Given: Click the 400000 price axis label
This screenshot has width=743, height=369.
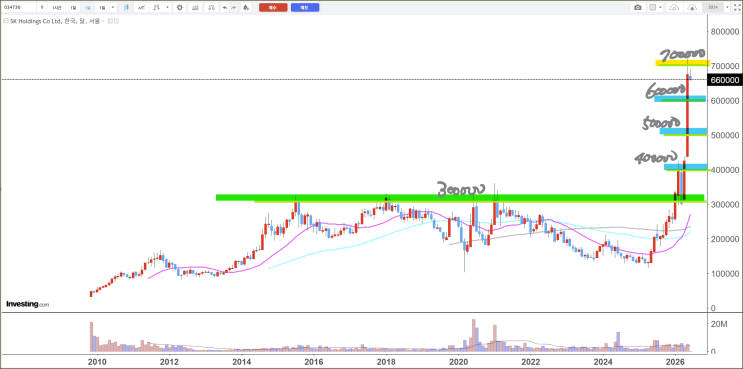Looking at the screenshot, I should [x=725, y=170].
